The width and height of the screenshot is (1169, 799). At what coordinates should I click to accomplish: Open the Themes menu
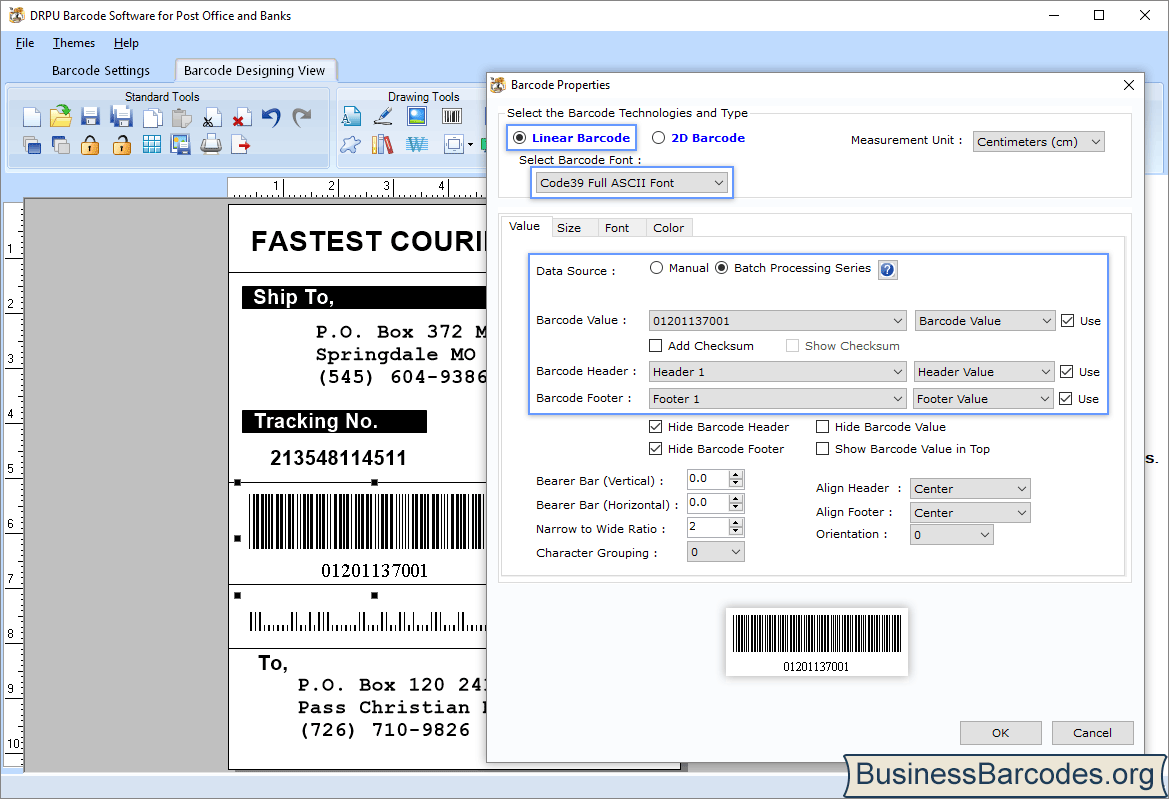pos(74,43)
